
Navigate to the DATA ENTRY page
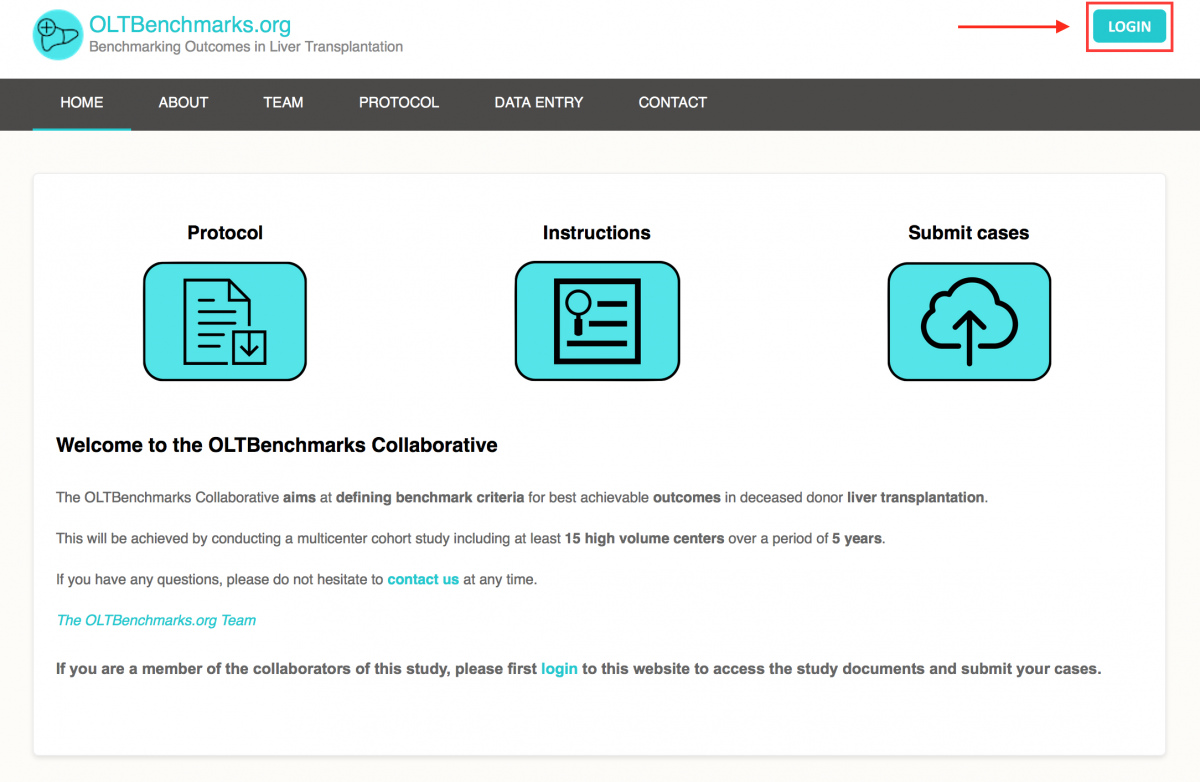538,103
